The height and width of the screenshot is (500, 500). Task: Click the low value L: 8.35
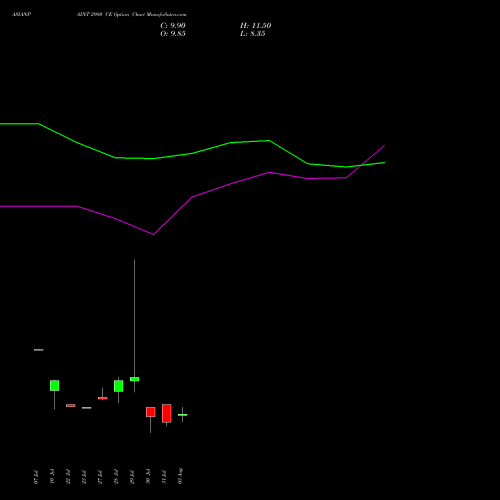coord(253,34)
